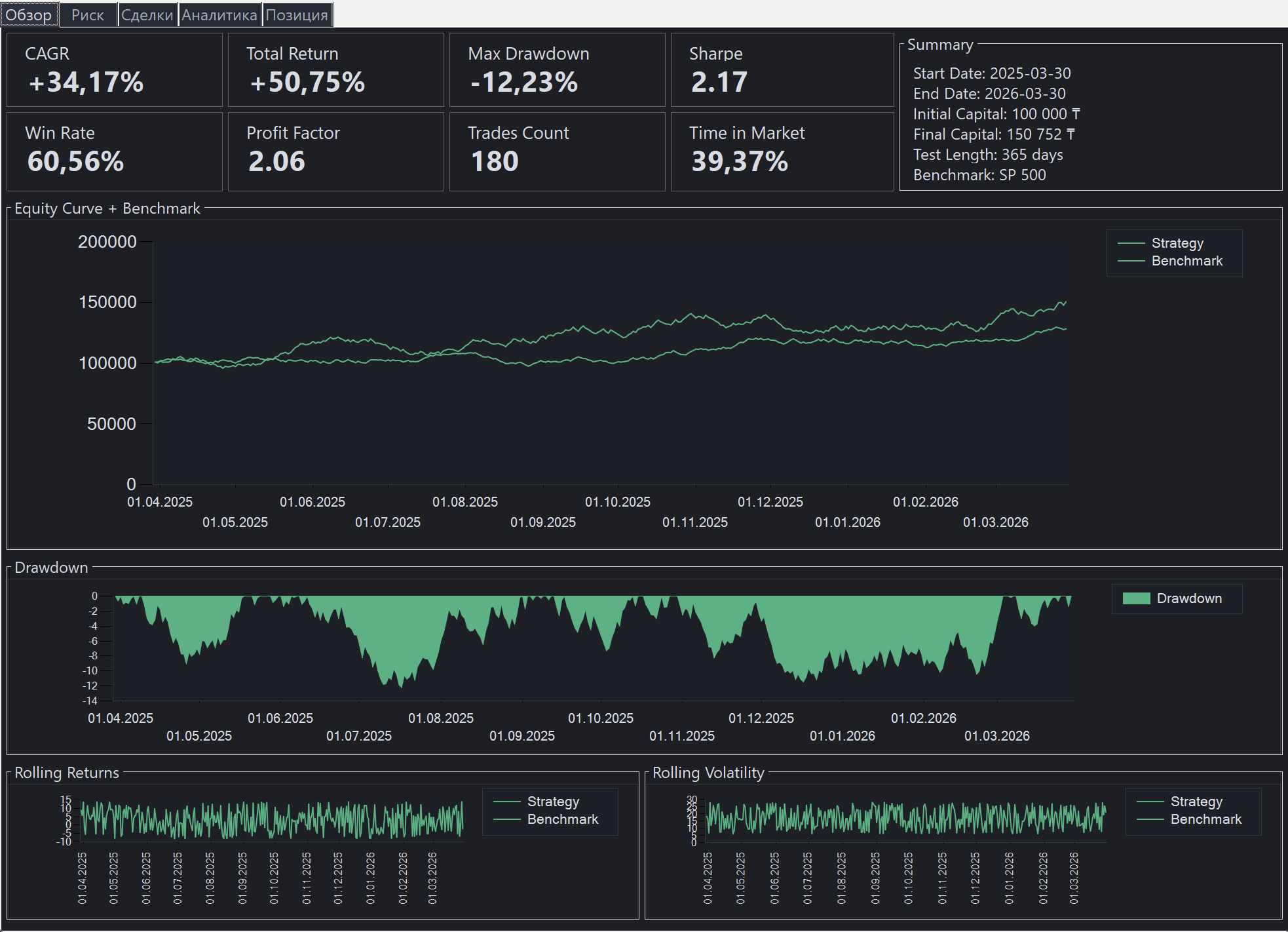Click the Sharpe ratio card

[x=782, y=69]
